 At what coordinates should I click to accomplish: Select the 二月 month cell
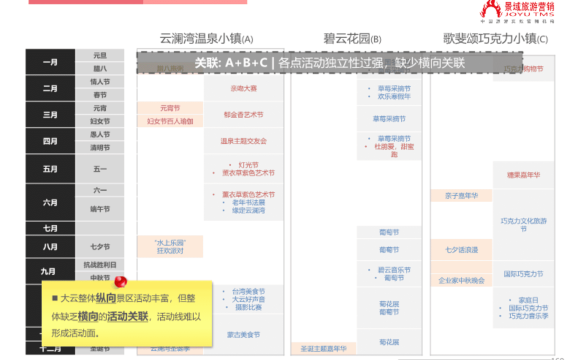[x=50, y=88]
